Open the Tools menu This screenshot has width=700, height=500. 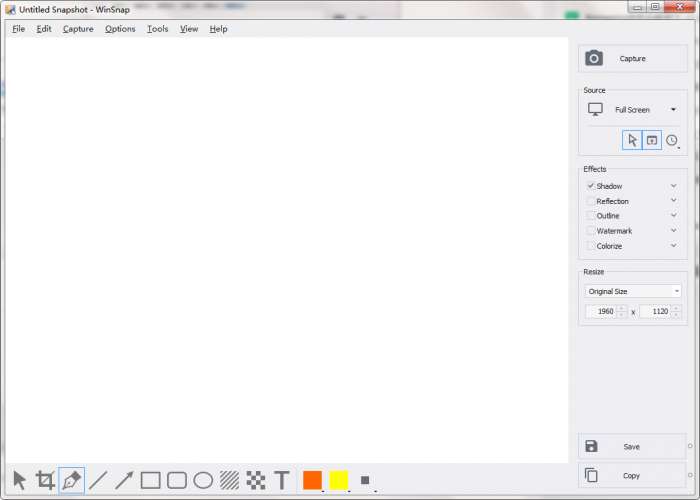click(x=158, y=29)
